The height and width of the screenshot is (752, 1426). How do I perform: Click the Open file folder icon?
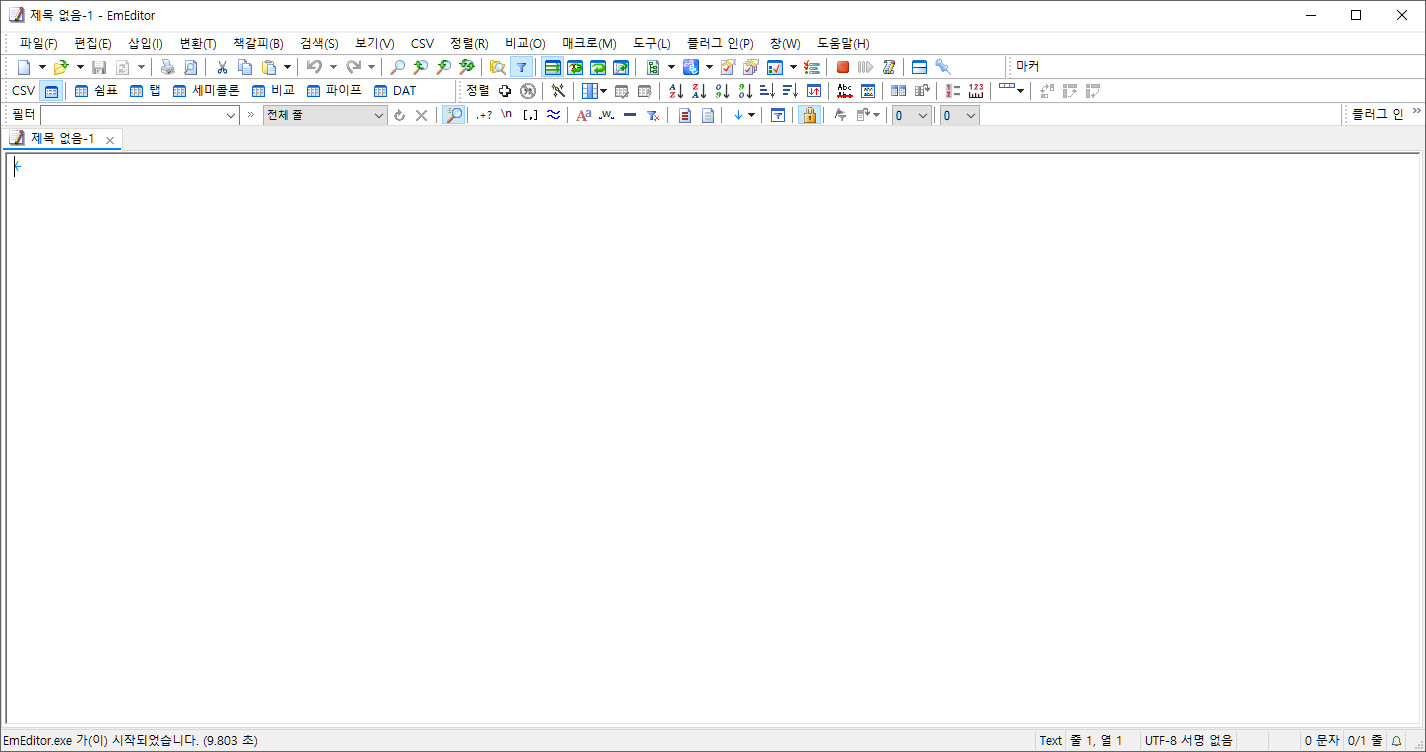coord(60,67)
